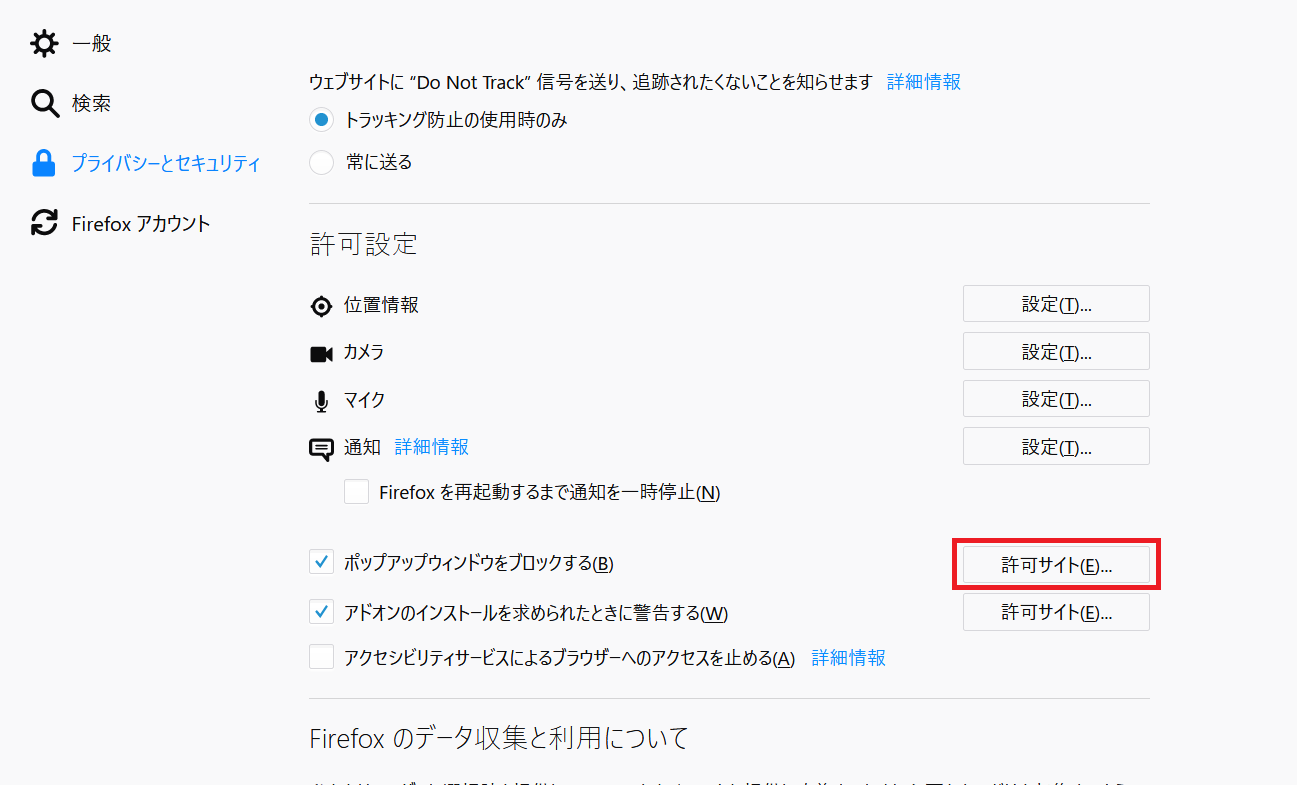Open popup 許可サイト exceptions button
Viewport: 1297px width, 785px height.
coord(1056,565)
